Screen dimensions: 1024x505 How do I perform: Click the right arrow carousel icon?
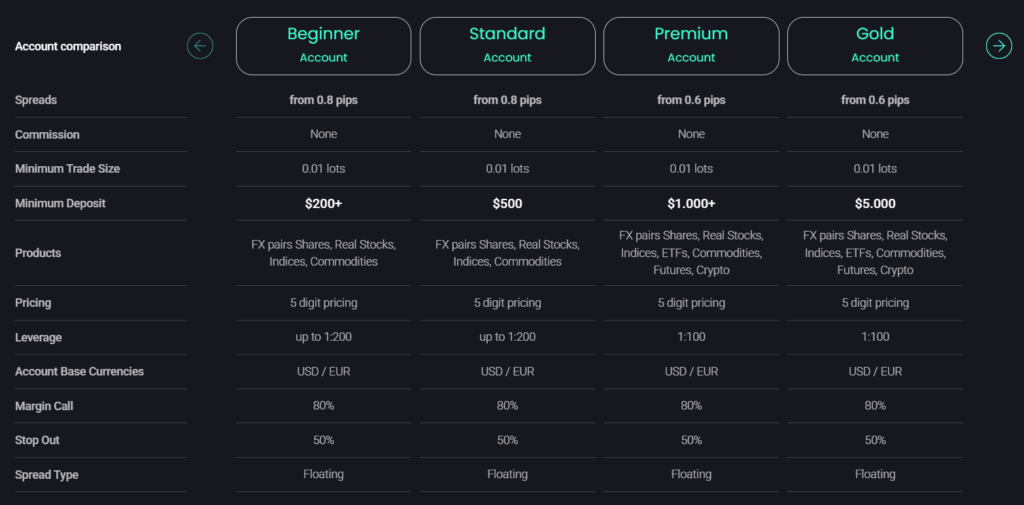pyautogui.click(x=998, y=46)
